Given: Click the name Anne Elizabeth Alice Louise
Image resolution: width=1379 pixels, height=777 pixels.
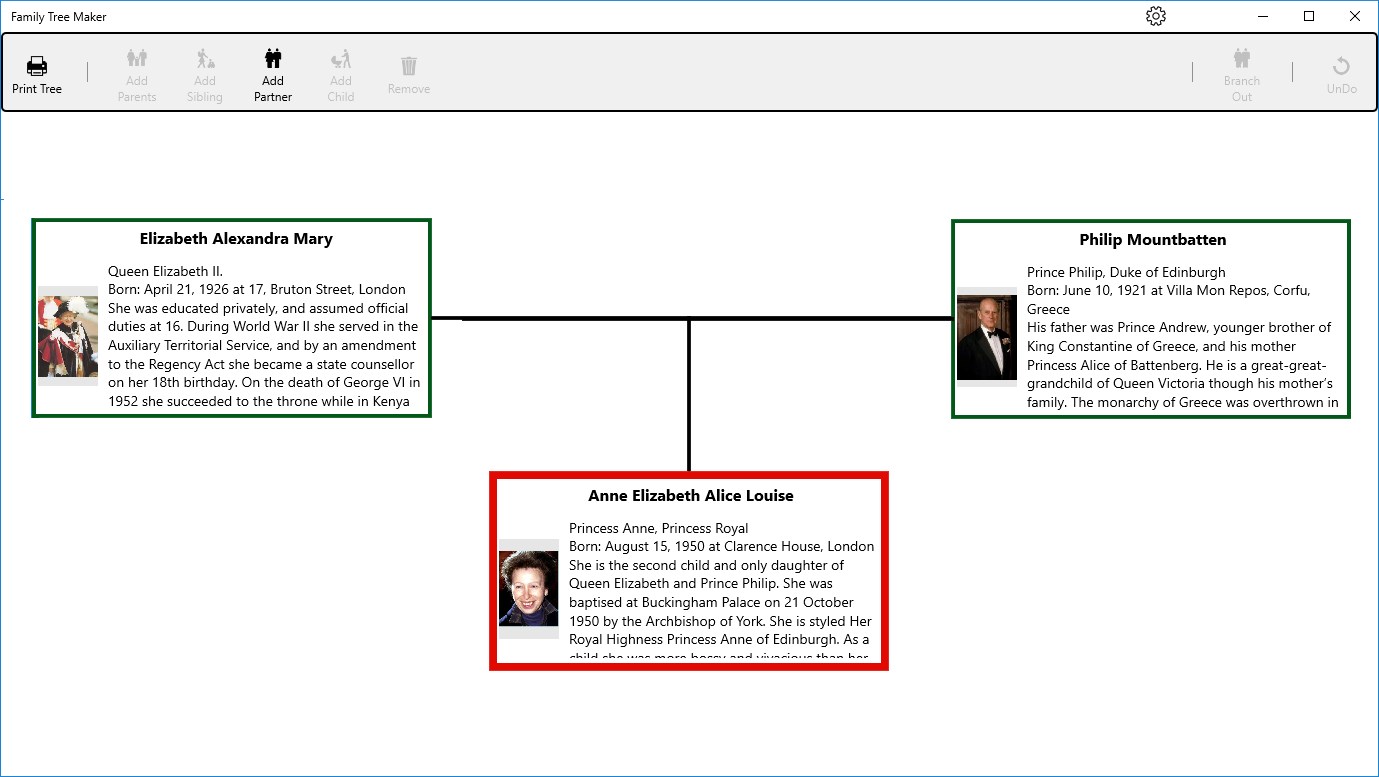Looking at the screenshot, I should click(691, 496).
